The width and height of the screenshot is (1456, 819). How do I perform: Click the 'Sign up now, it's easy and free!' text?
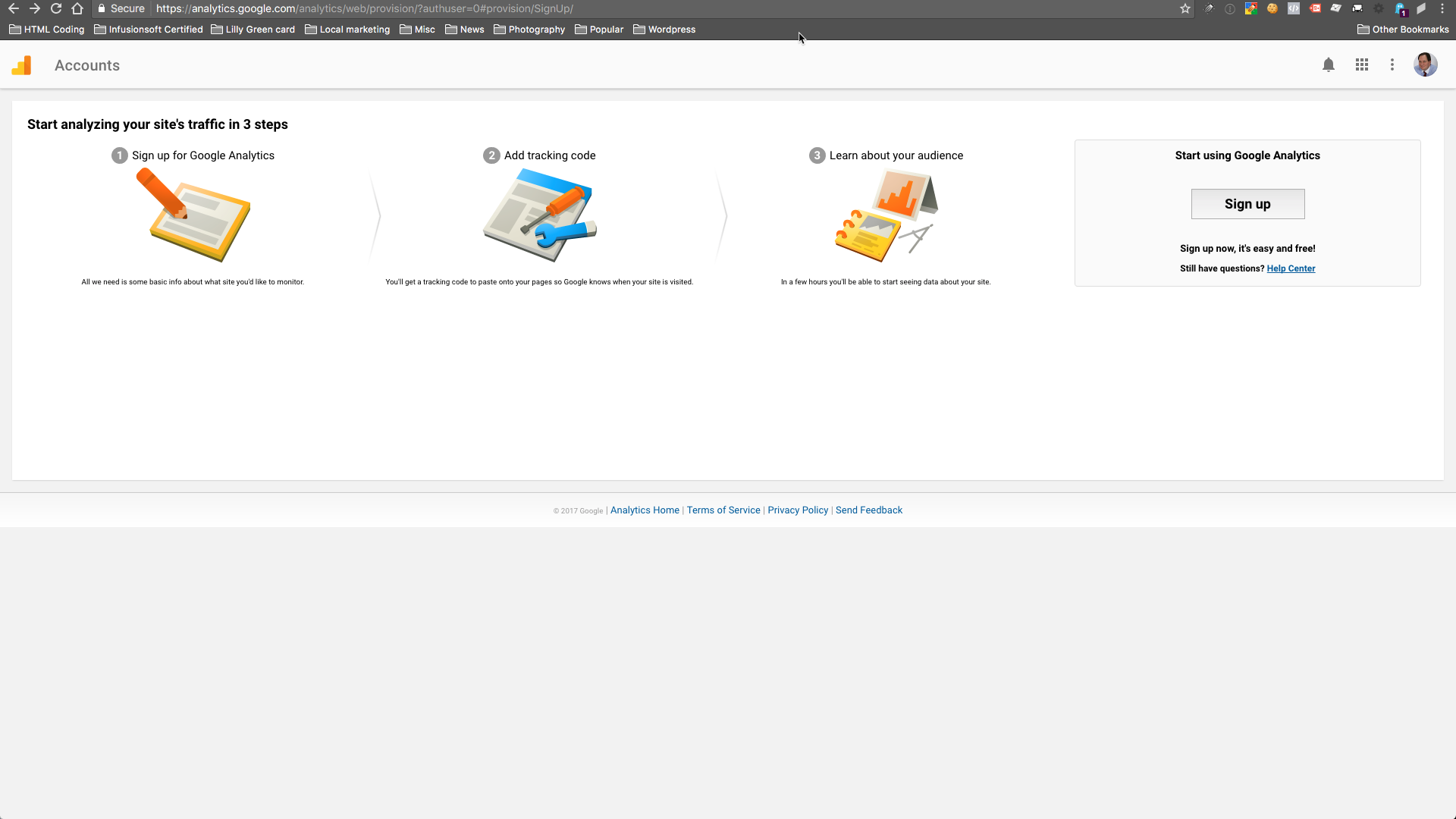[1247, 249]
